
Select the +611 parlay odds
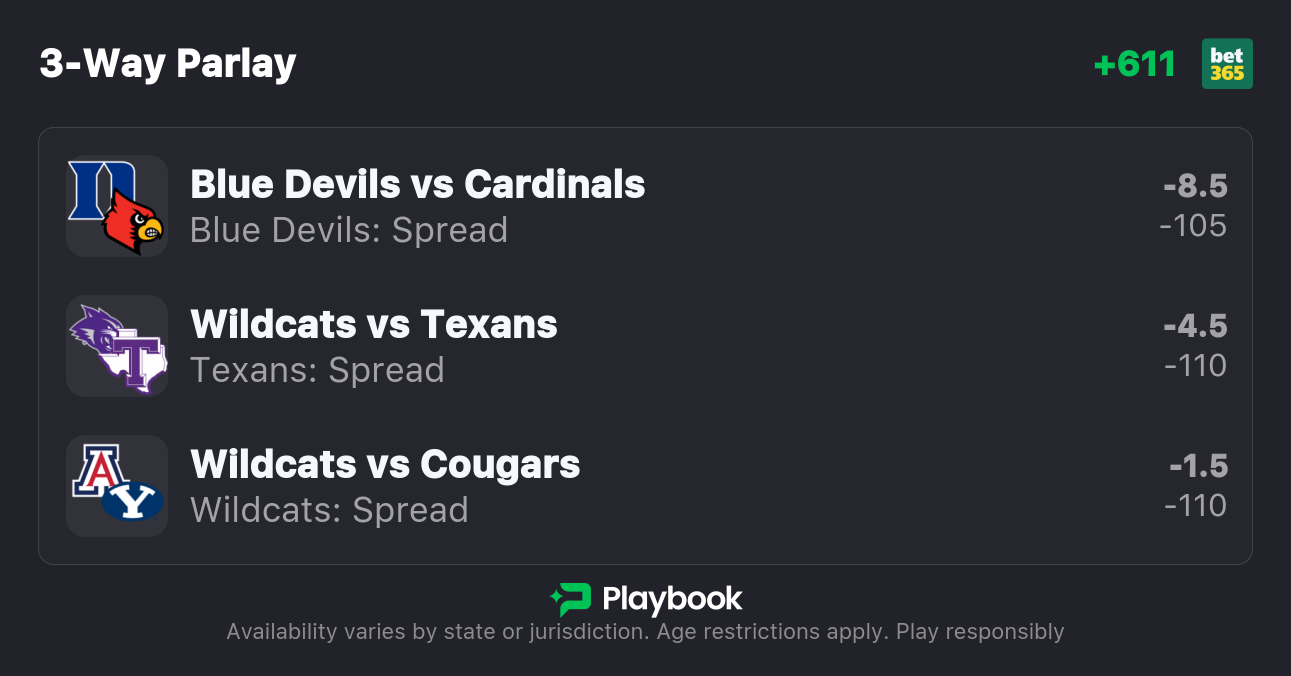[x=1134, y=64]
